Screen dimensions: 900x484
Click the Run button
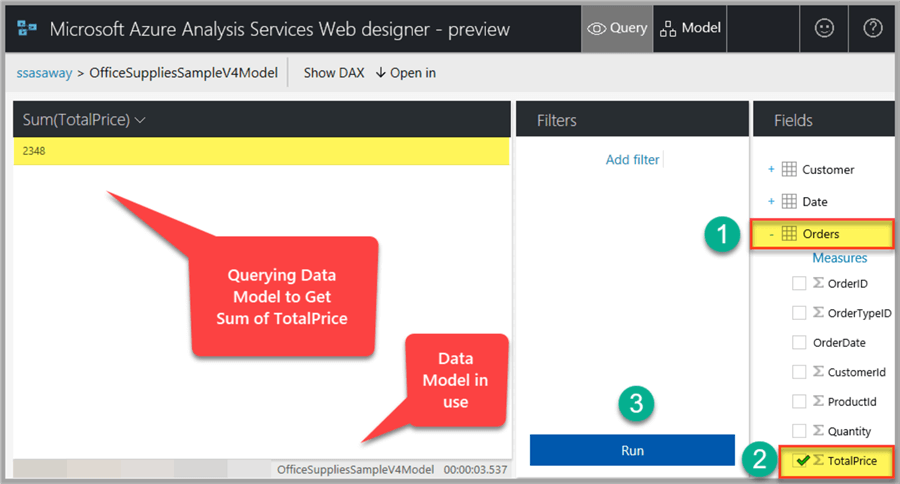(x=632, y=450)
